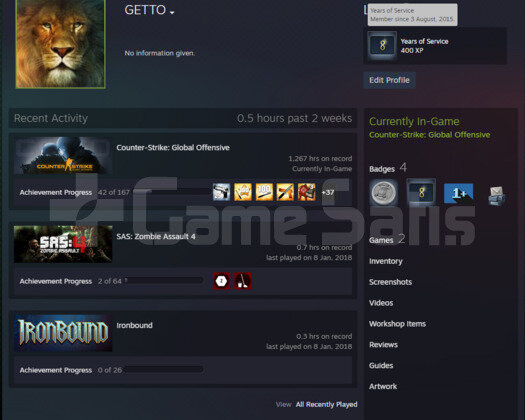525x420 pixels.
Task: Open the SAS: Zombie Assault 4 banner thumbnail
Action: pyautogui.click(x=63, y=244)
